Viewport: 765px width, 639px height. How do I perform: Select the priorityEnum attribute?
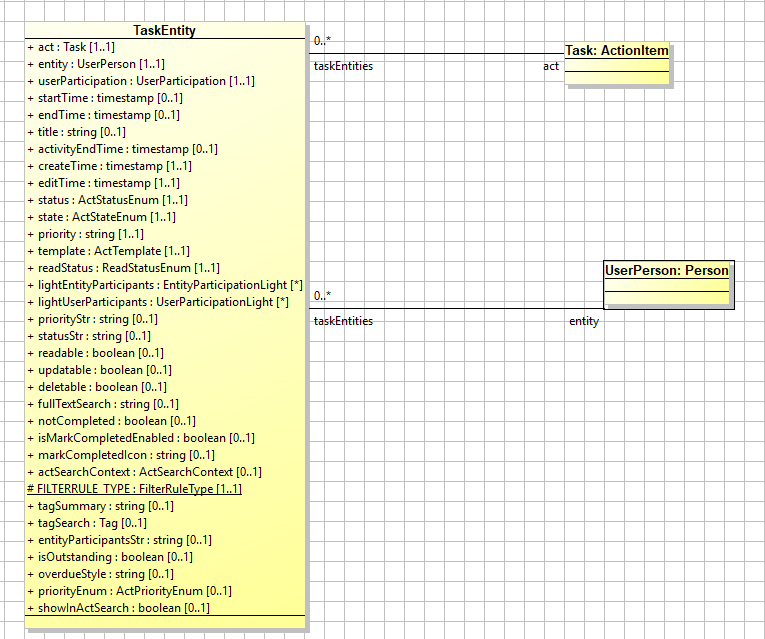pos(129,591)
